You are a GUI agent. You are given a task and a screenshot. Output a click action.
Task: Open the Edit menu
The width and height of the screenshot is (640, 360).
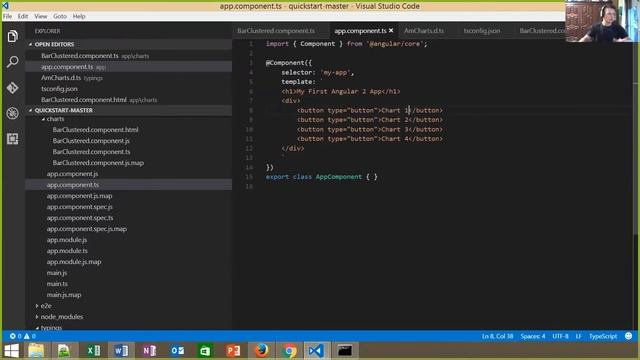[23, 16]
